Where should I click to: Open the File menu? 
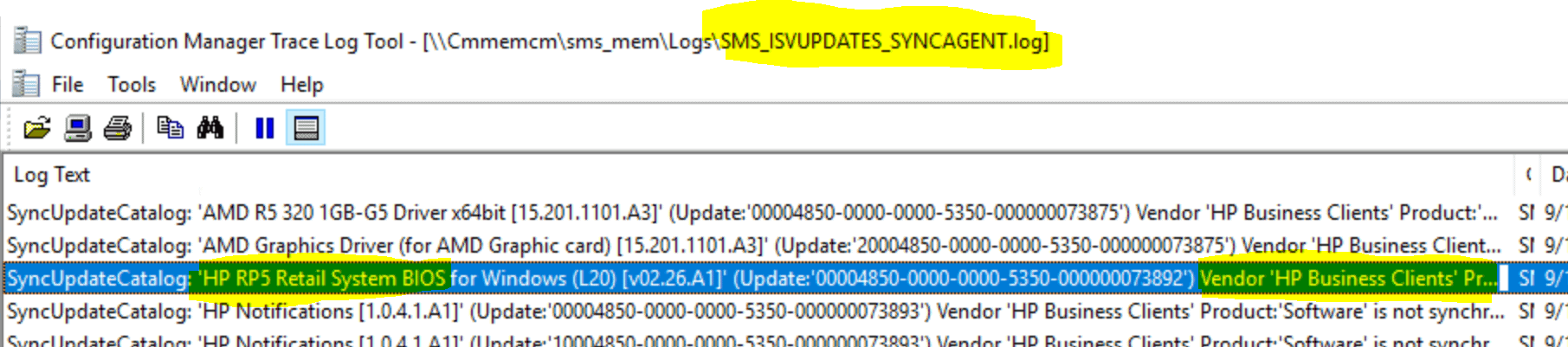[68, 85]
